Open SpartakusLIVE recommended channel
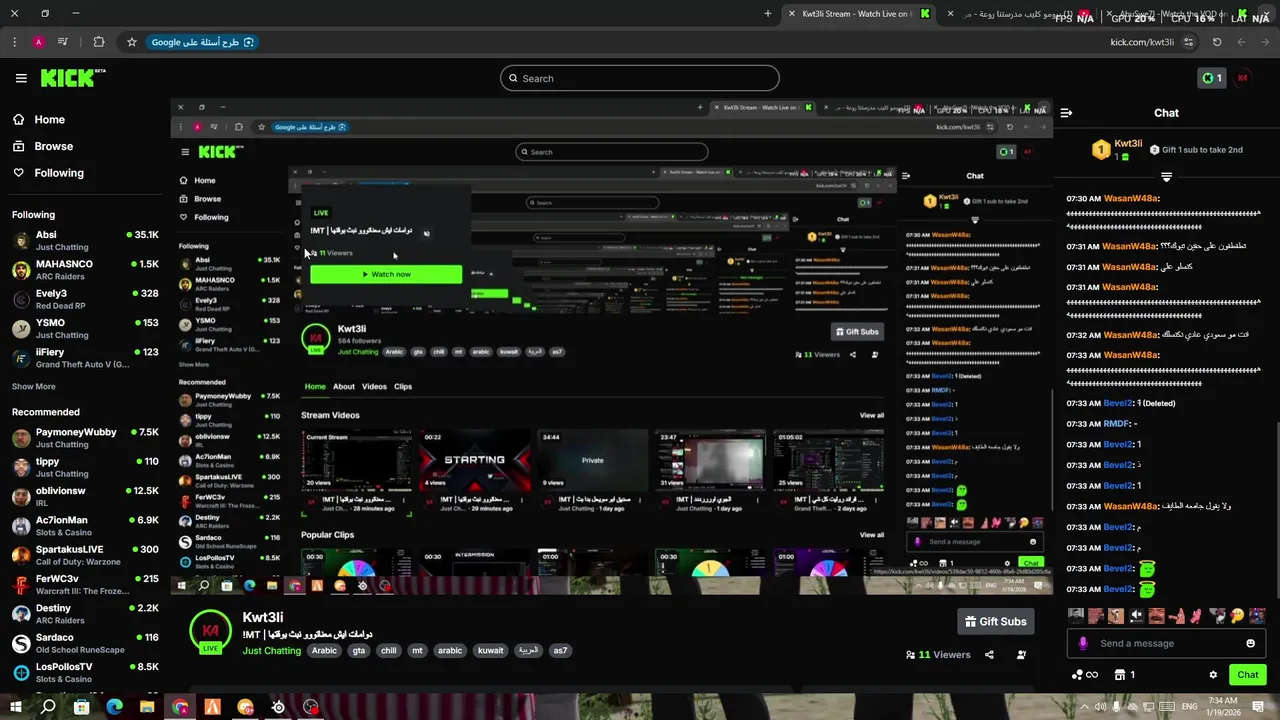The image size is (1280, 720). point(85,555)
